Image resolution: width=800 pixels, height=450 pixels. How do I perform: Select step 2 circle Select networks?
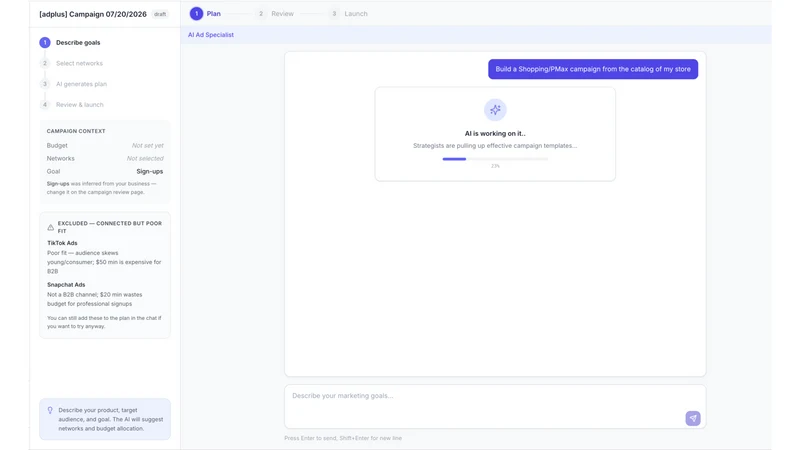pos(45,63)
